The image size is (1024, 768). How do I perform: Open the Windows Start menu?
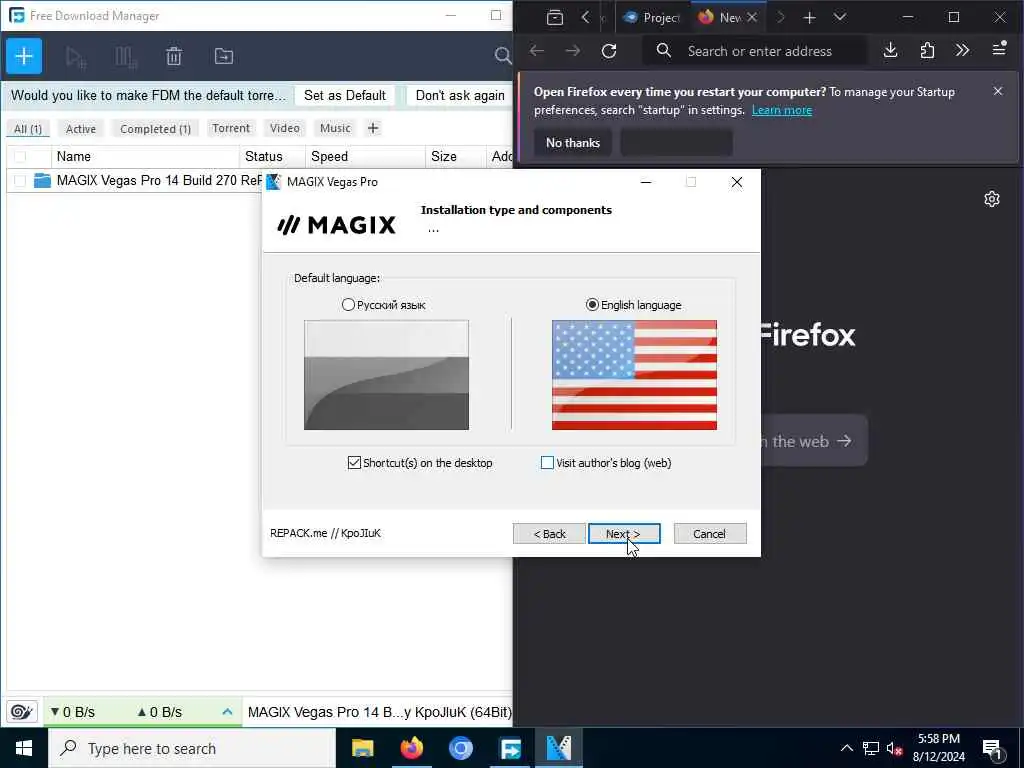24,748
